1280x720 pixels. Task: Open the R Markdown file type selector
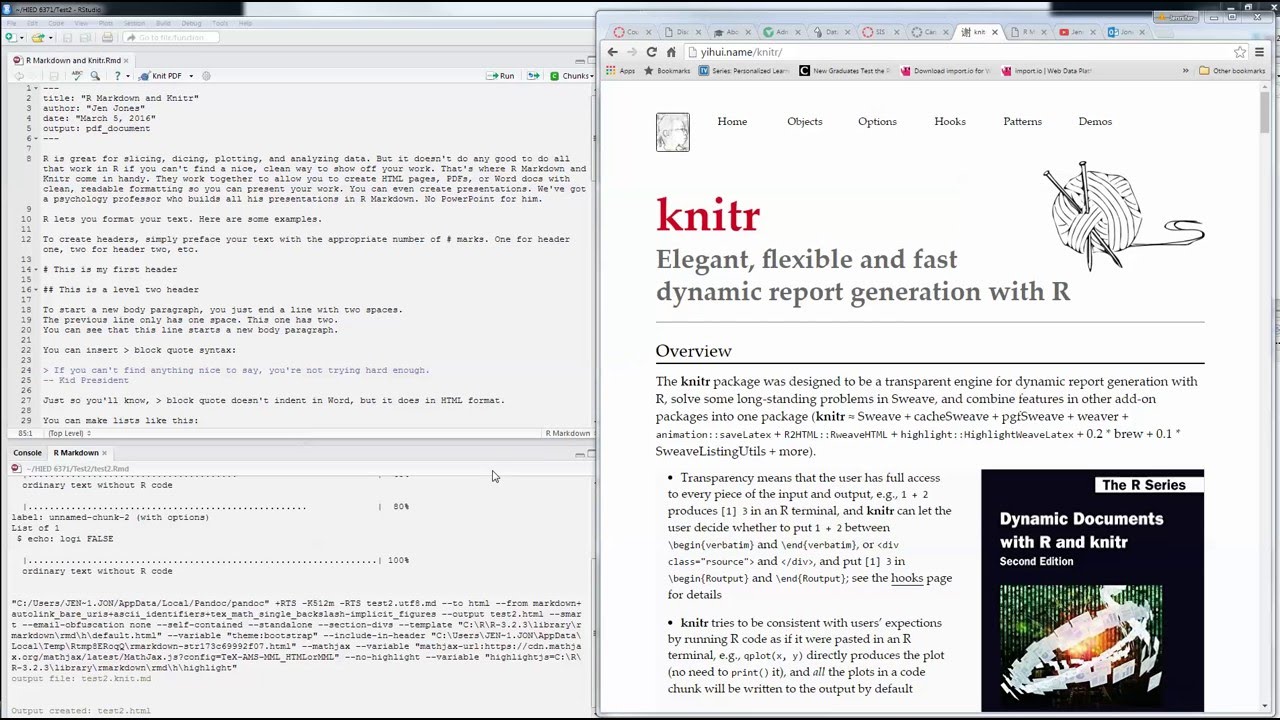pyautogui.click(x=567, y=433)
